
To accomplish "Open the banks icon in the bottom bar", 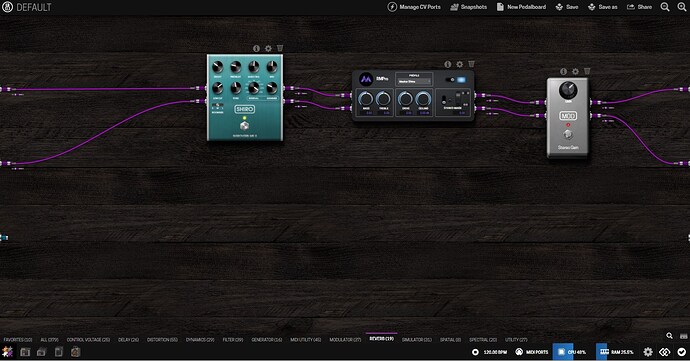I will click(42, 352).
